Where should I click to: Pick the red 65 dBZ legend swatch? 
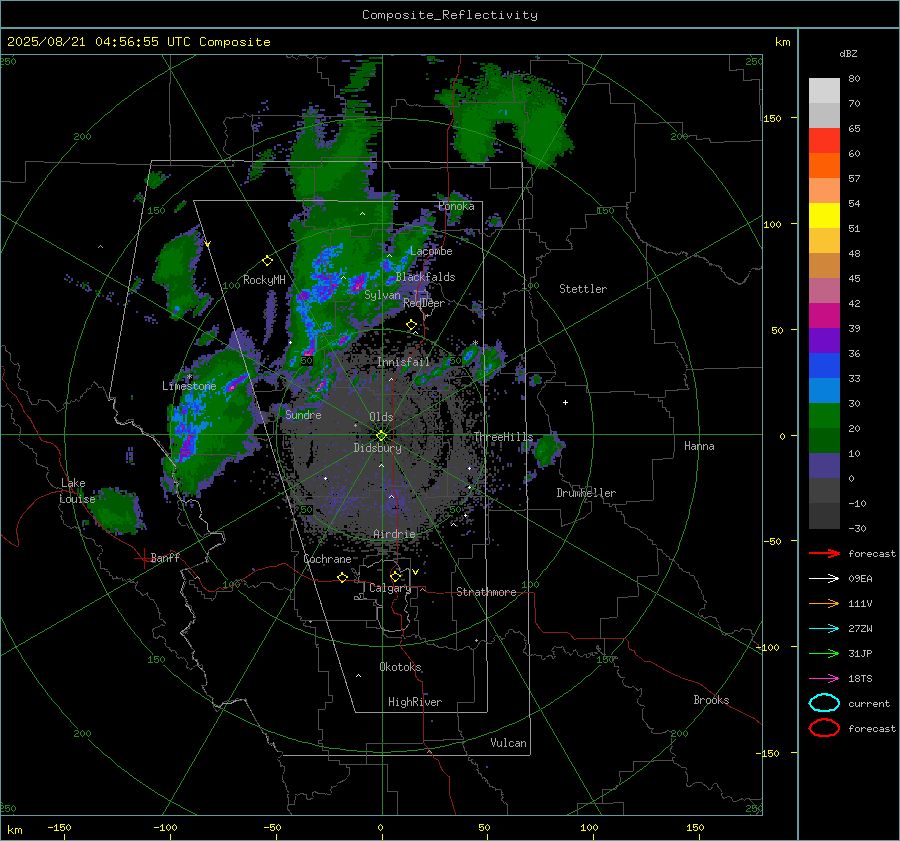[824, 140]
